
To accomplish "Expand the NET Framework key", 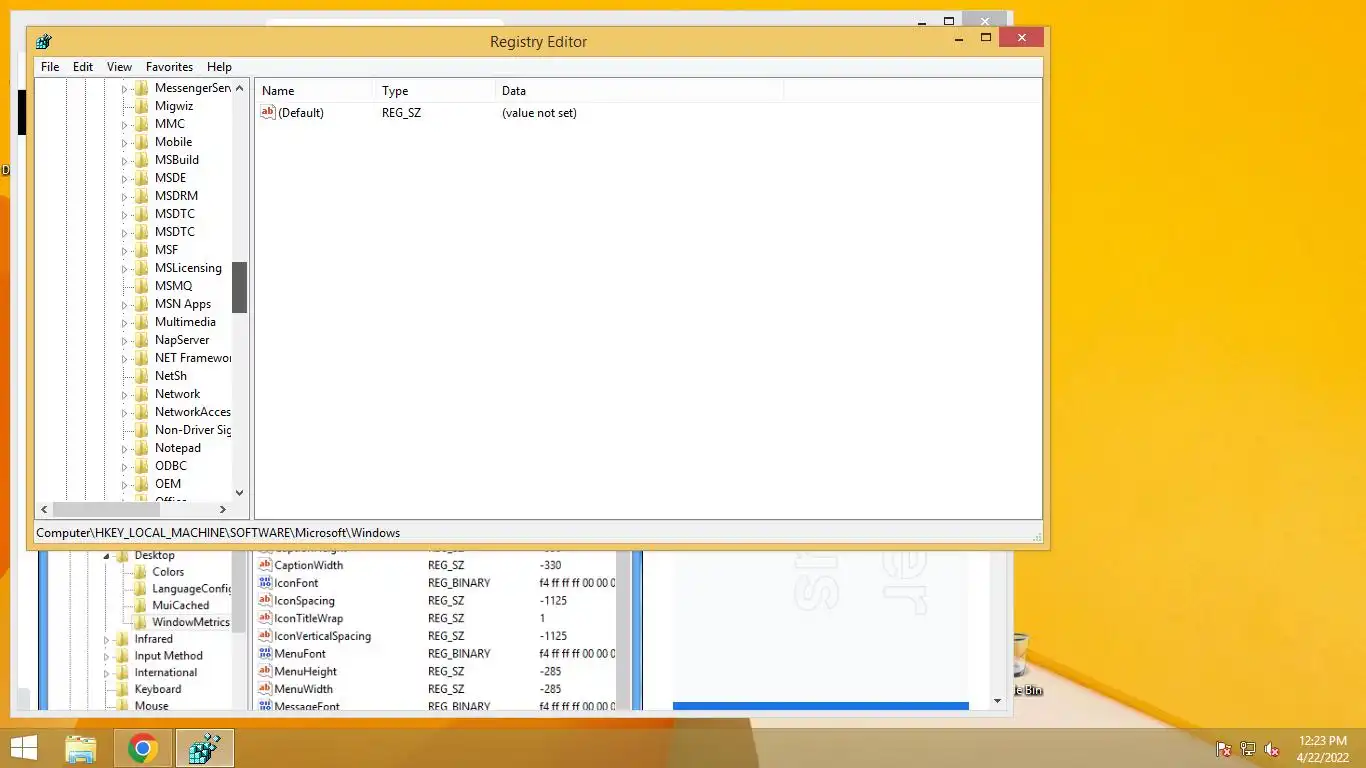I will 126,359.
